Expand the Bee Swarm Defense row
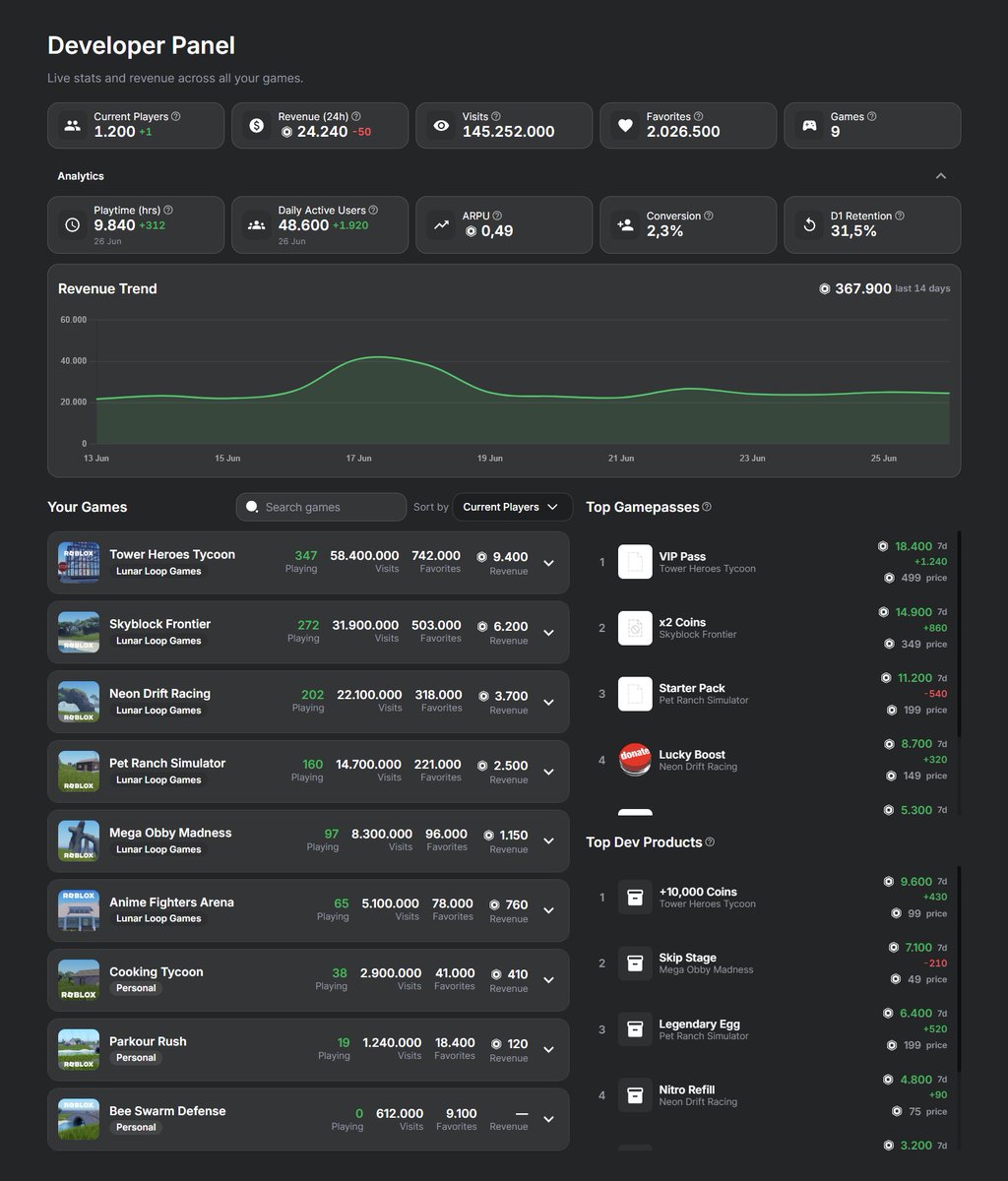 549,1120
